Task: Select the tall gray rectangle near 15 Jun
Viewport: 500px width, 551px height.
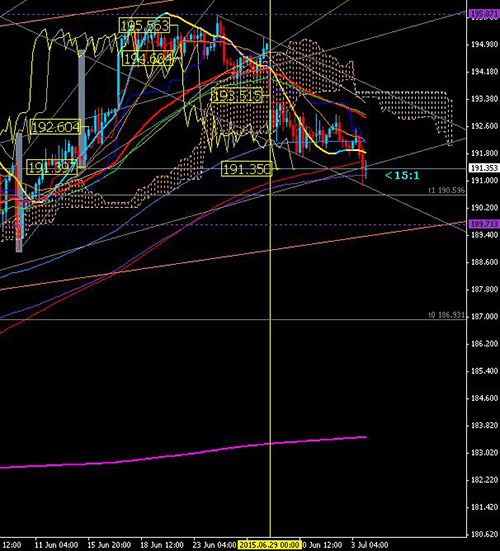Action: 82,108
